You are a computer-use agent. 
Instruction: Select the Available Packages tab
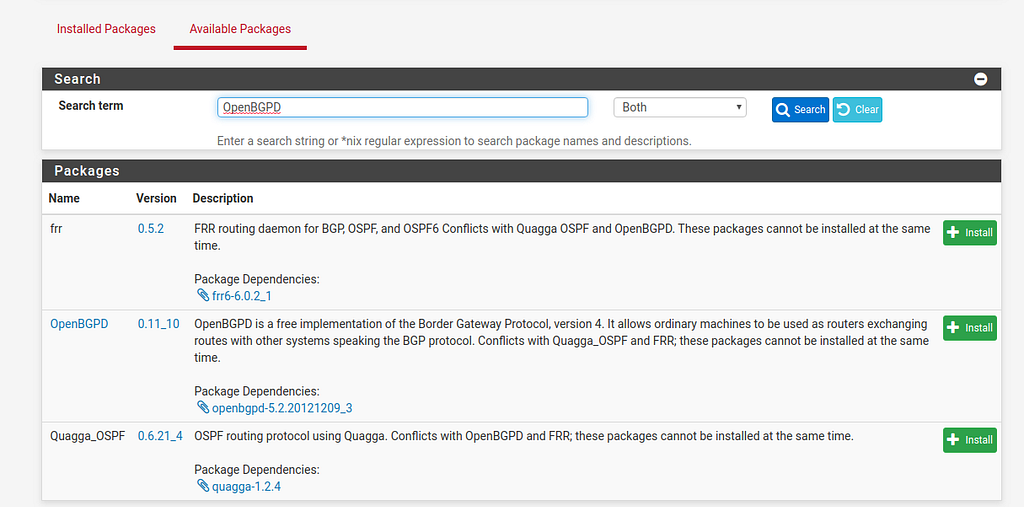click(240, 29)
